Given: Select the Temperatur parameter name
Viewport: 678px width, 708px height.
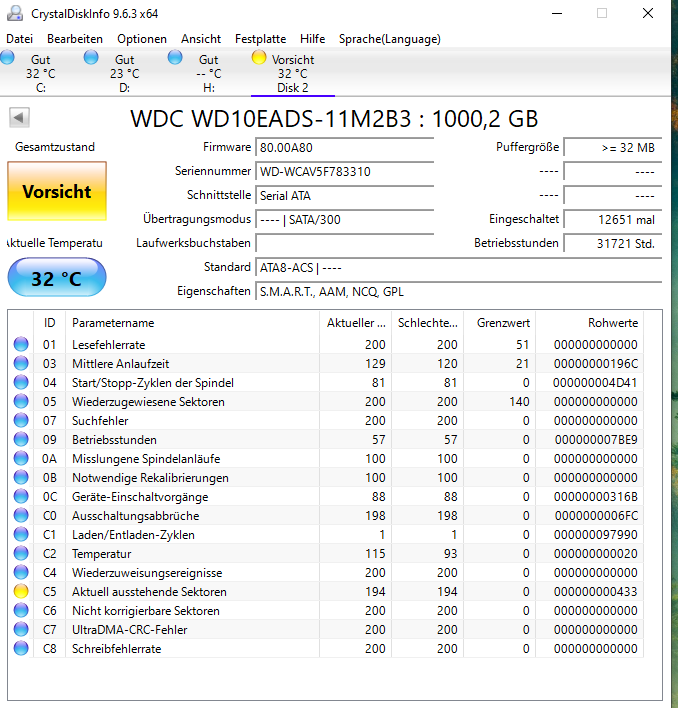Looking at the screenshot, I should pyautogui.click(x=102, y=554).
